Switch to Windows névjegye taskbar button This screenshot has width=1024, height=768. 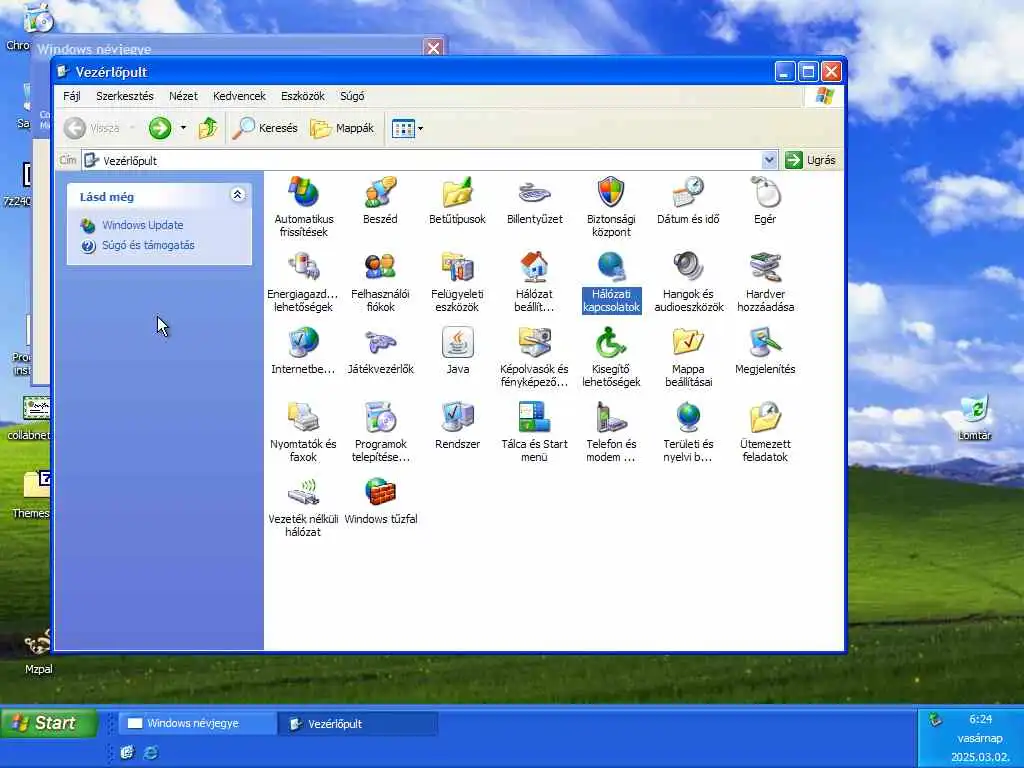click(x=198, y=723)
